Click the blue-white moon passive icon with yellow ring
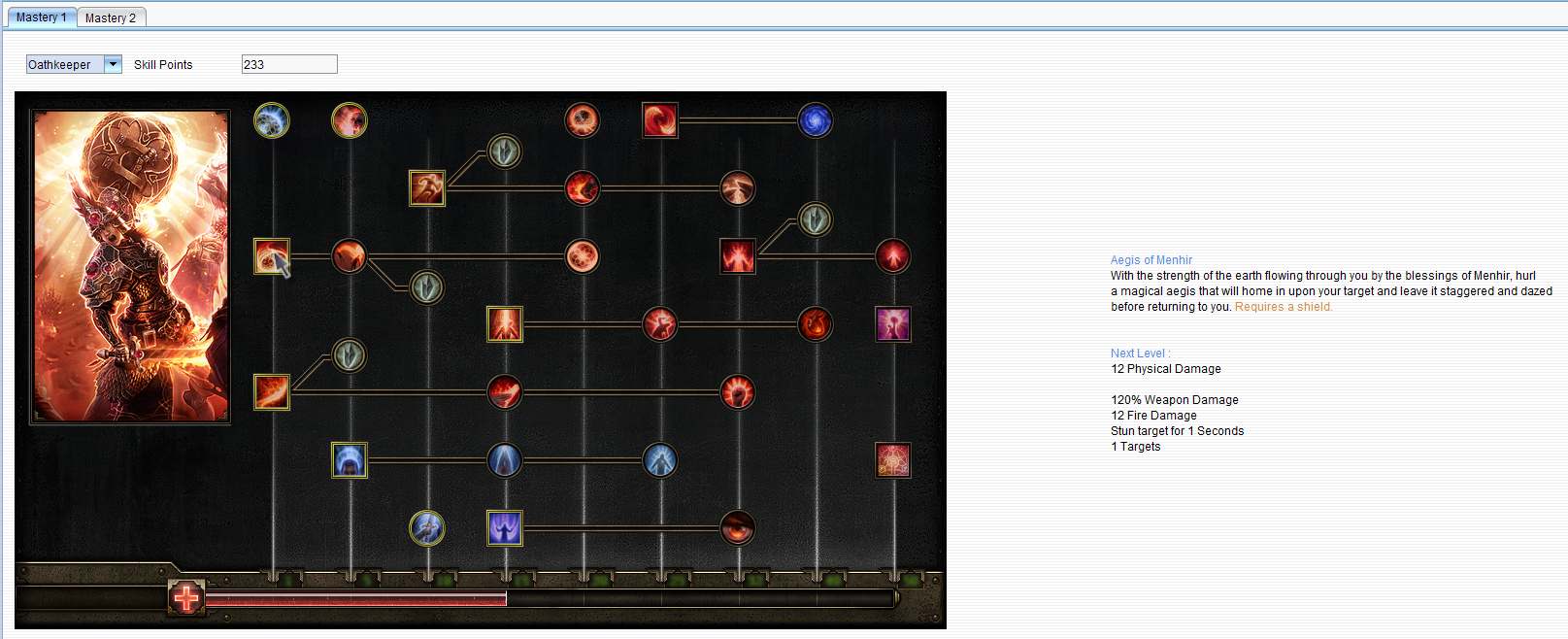The height and width of the screenshot is (639, 1568). point(272,120)
